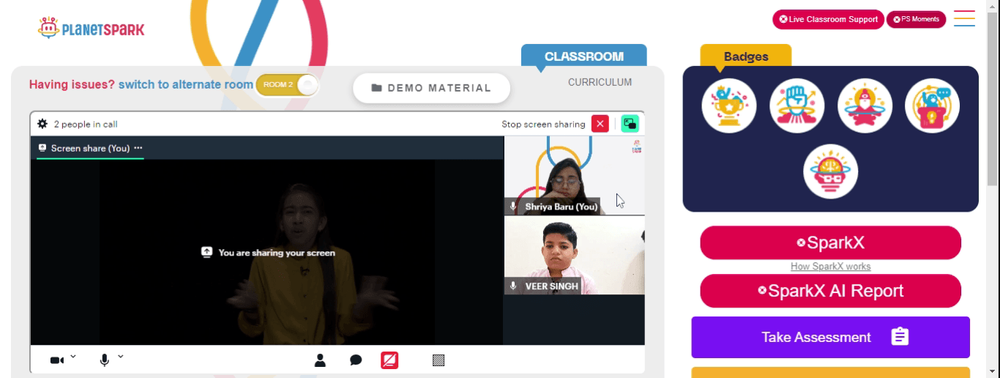Click the red X to stop screen sharing
1000x378 pixels.
point(599,124)
